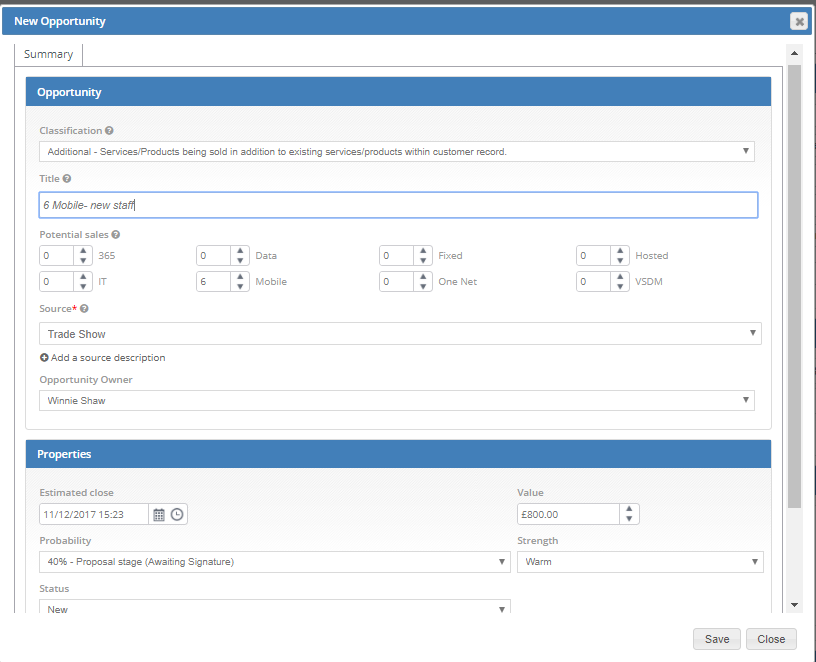
Task: Click the Data quantity input field
Action: (x=214, y=256)
